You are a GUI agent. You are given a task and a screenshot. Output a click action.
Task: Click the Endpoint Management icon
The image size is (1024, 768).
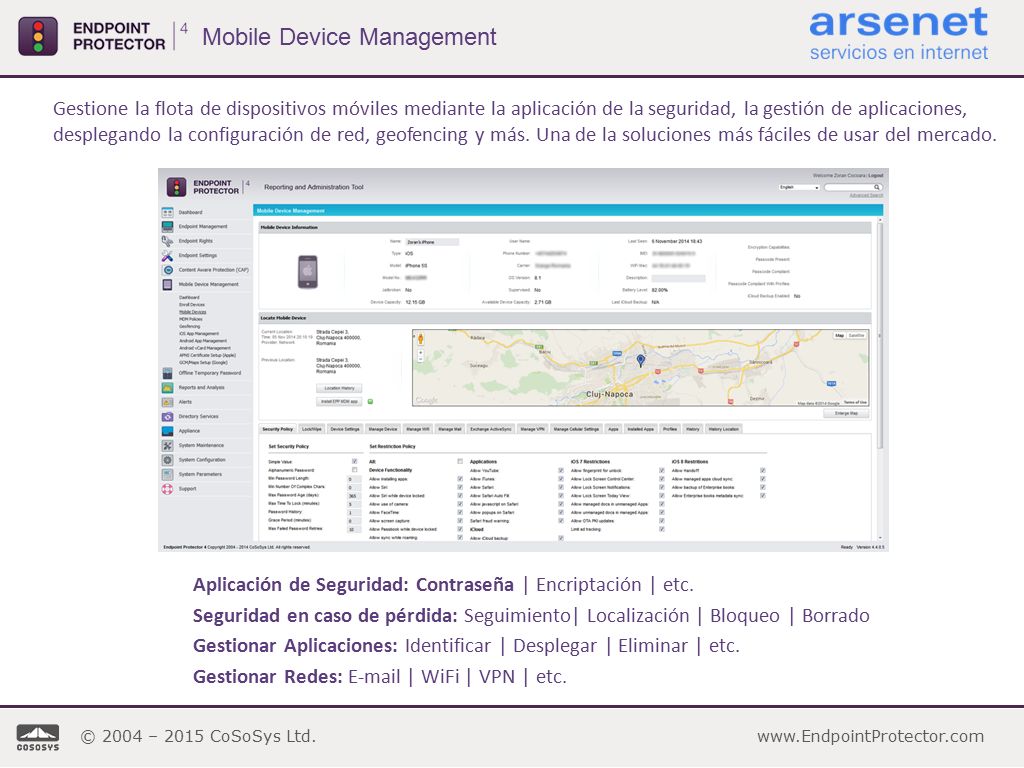pos(167,227)
